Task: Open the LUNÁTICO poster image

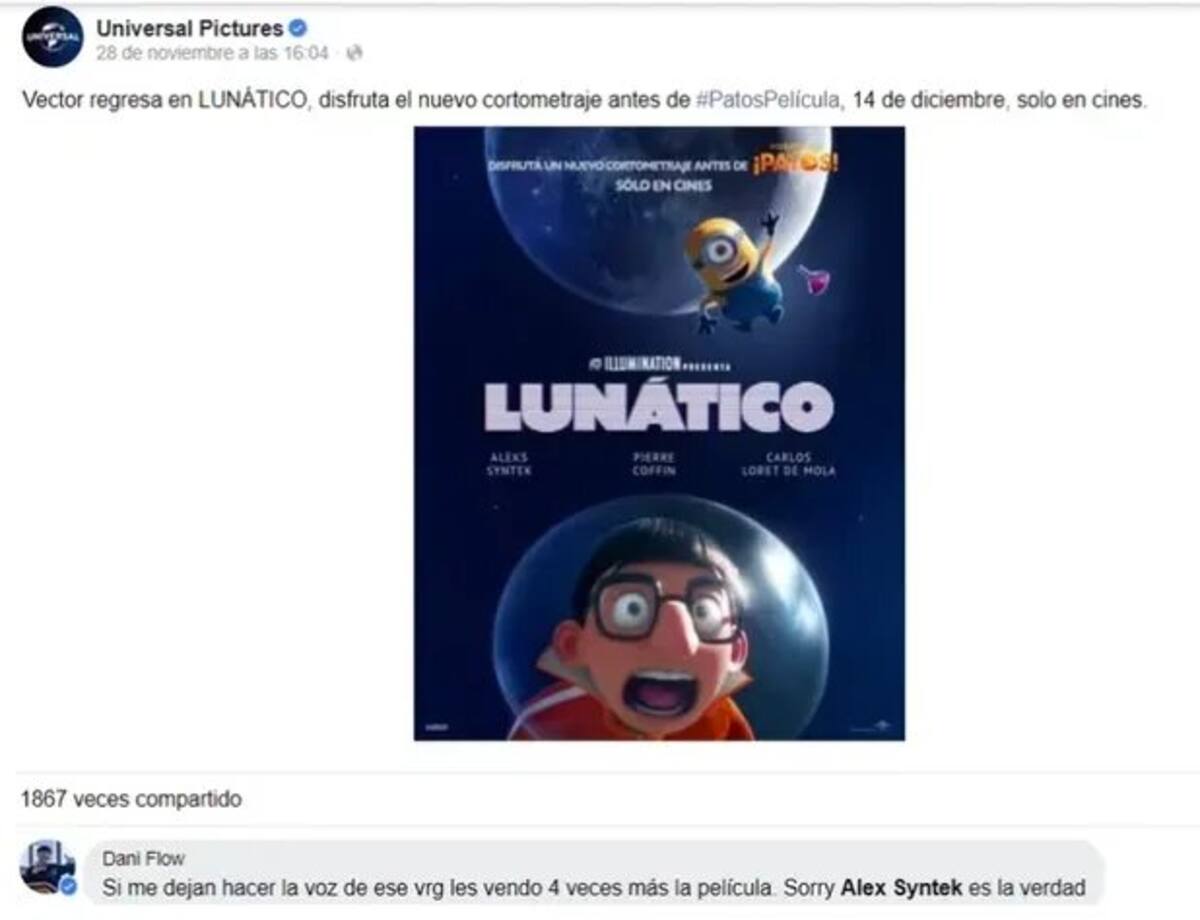Action: tap(659, 433)
